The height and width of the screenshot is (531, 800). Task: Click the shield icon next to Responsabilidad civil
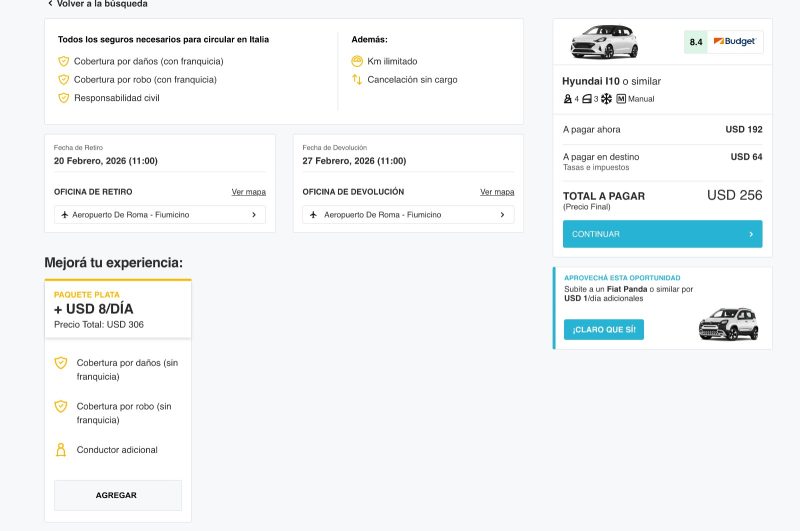[x=64, y=98]
